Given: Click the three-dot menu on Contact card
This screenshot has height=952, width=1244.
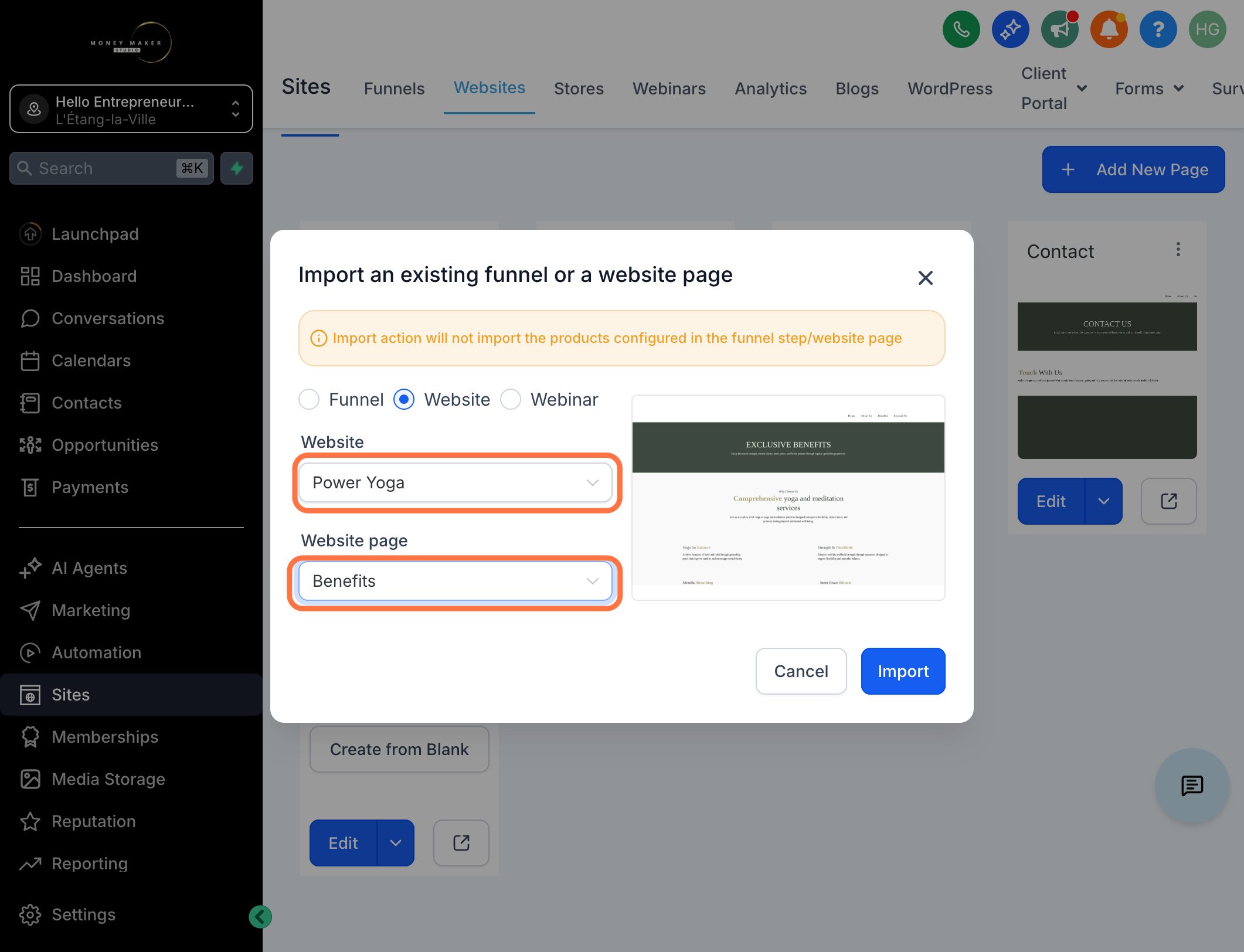Looking at the screenshot, I should pos(1178,250).
